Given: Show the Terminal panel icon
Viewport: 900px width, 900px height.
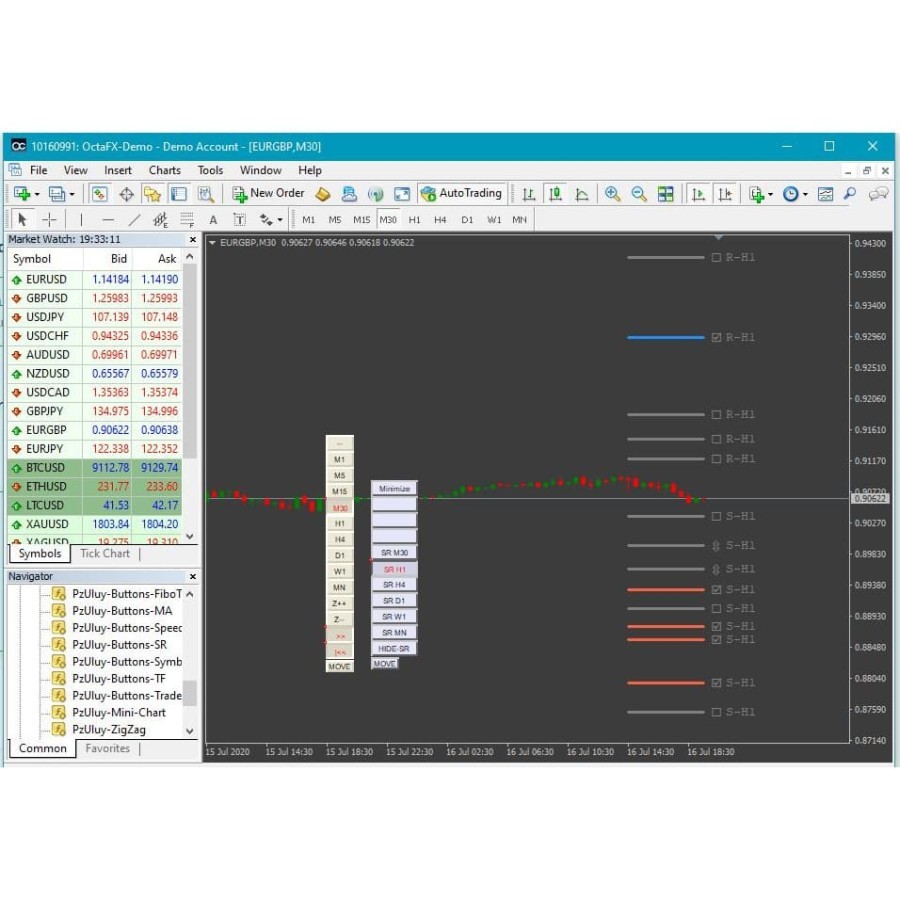Looking at the screenshot, I should pyautogui.click(x=179, y=194).
